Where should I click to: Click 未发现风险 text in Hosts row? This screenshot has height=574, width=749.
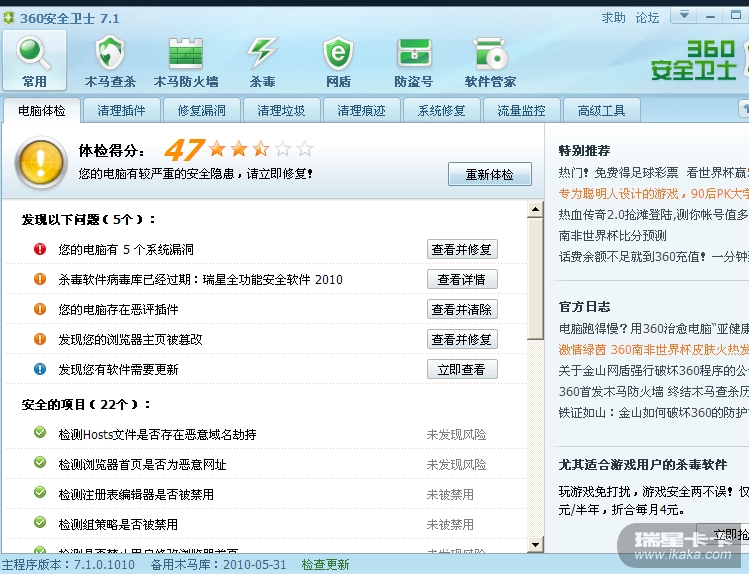pyautogui.click(x=456, y=435)
